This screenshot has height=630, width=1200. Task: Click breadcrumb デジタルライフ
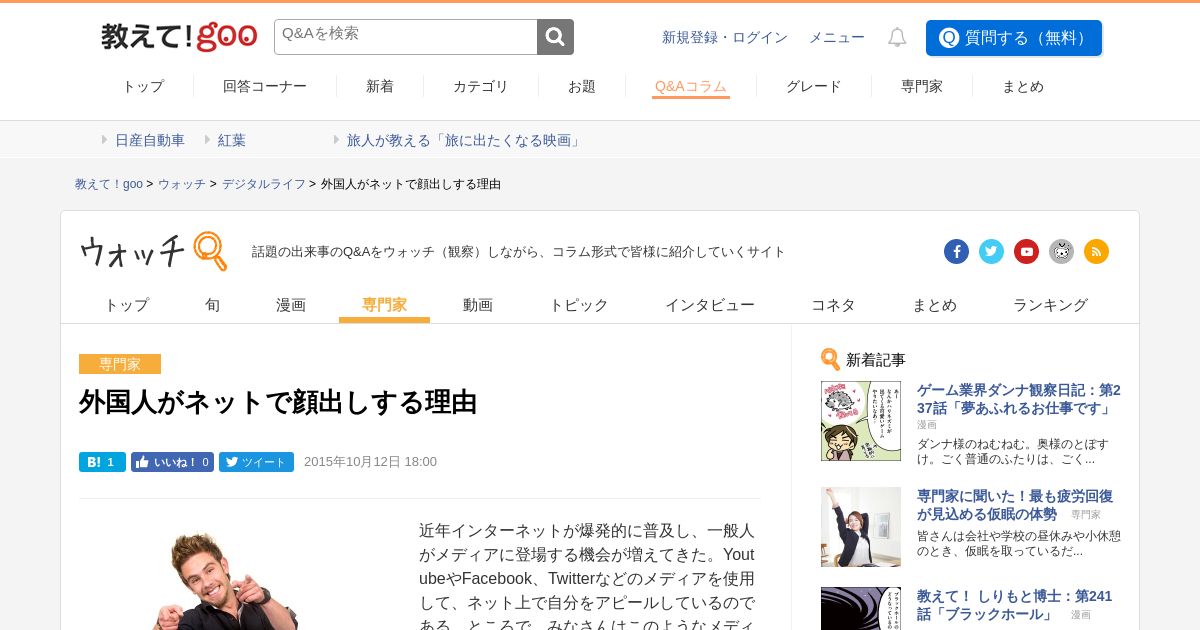[264, 184]
